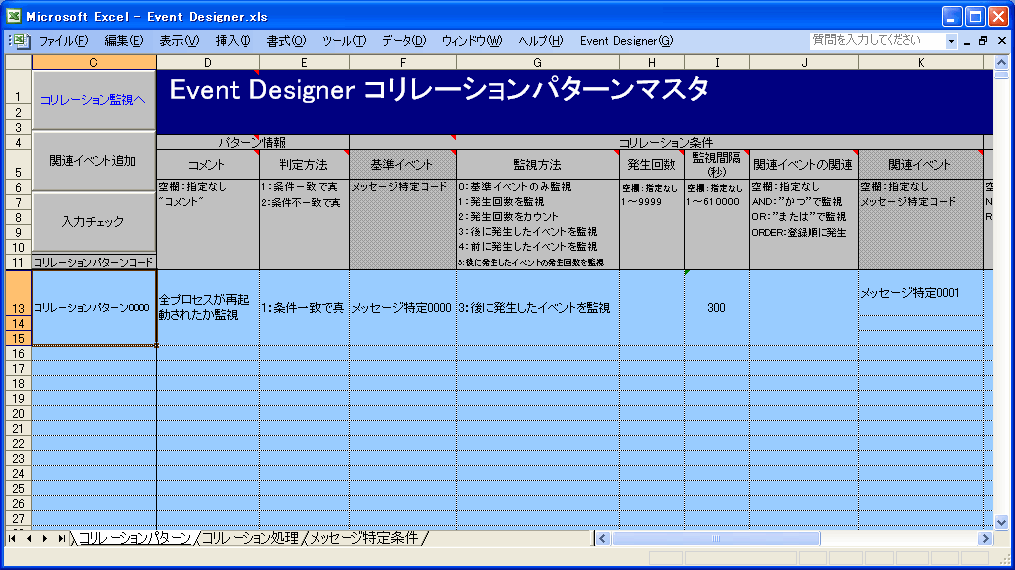Screen dimensions: 1015x570
Task: Open the データ menu
Action: (x=403, y=41)
